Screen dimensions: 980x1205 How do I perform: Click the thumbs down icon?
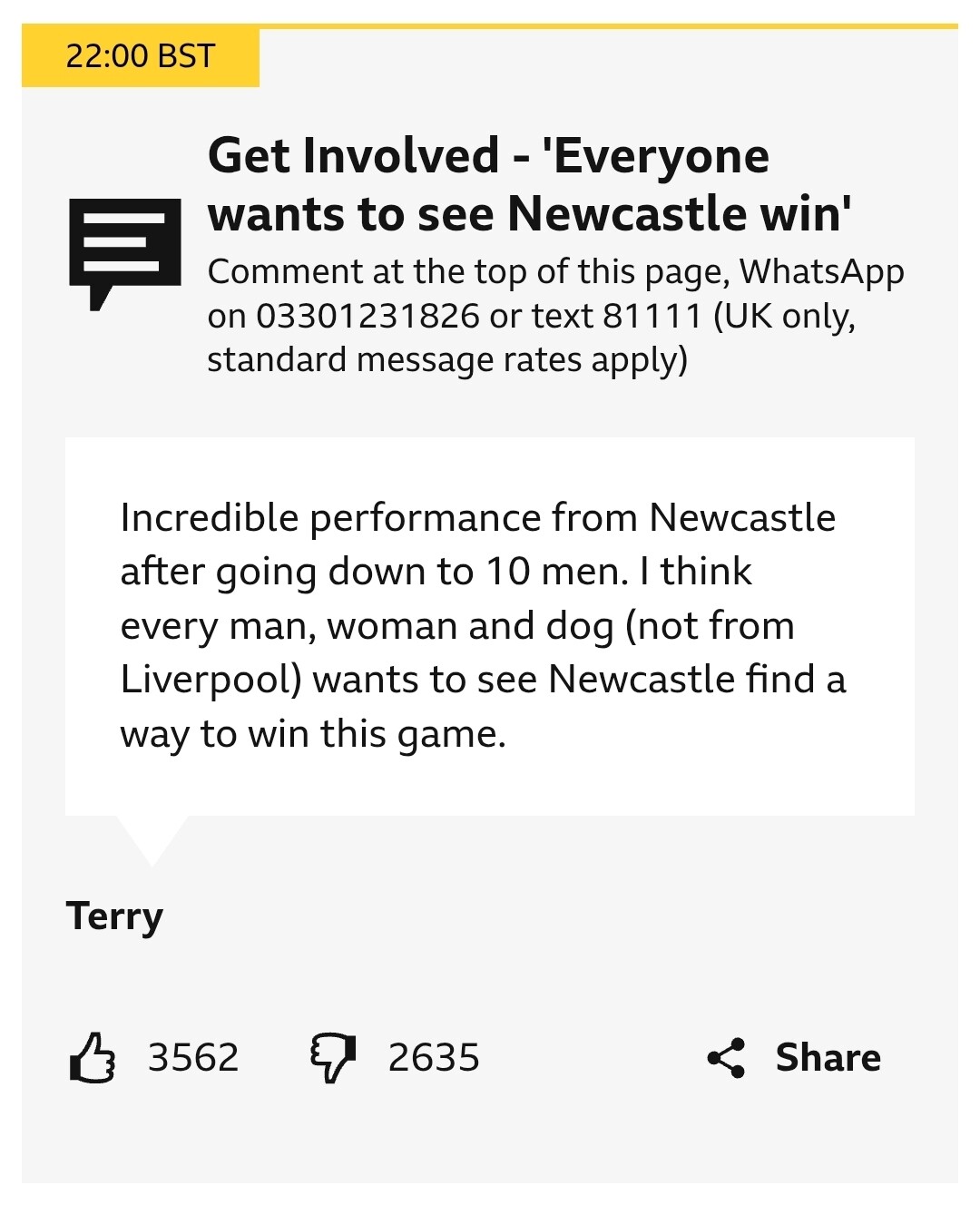tap(332, 1058)
